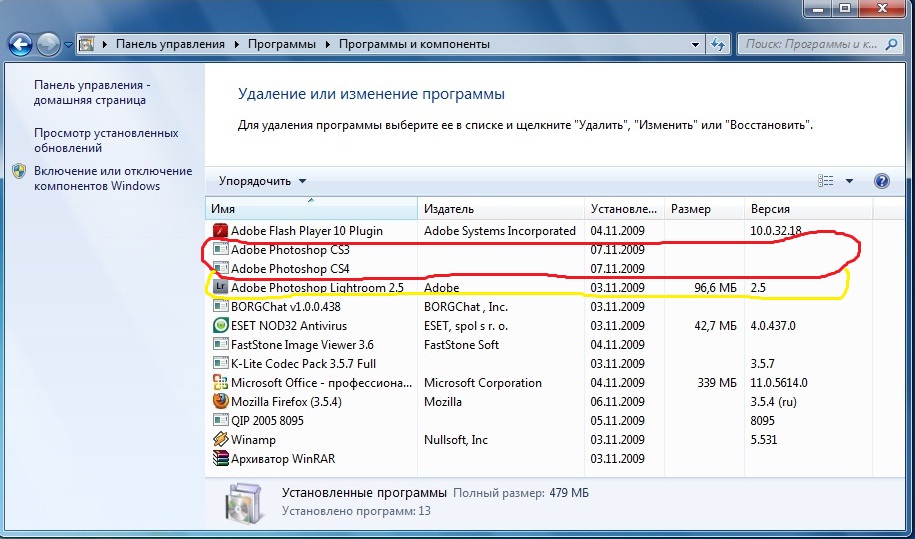Select the WinRAR archiver icon
915x539 pixels.
point(221,459)
